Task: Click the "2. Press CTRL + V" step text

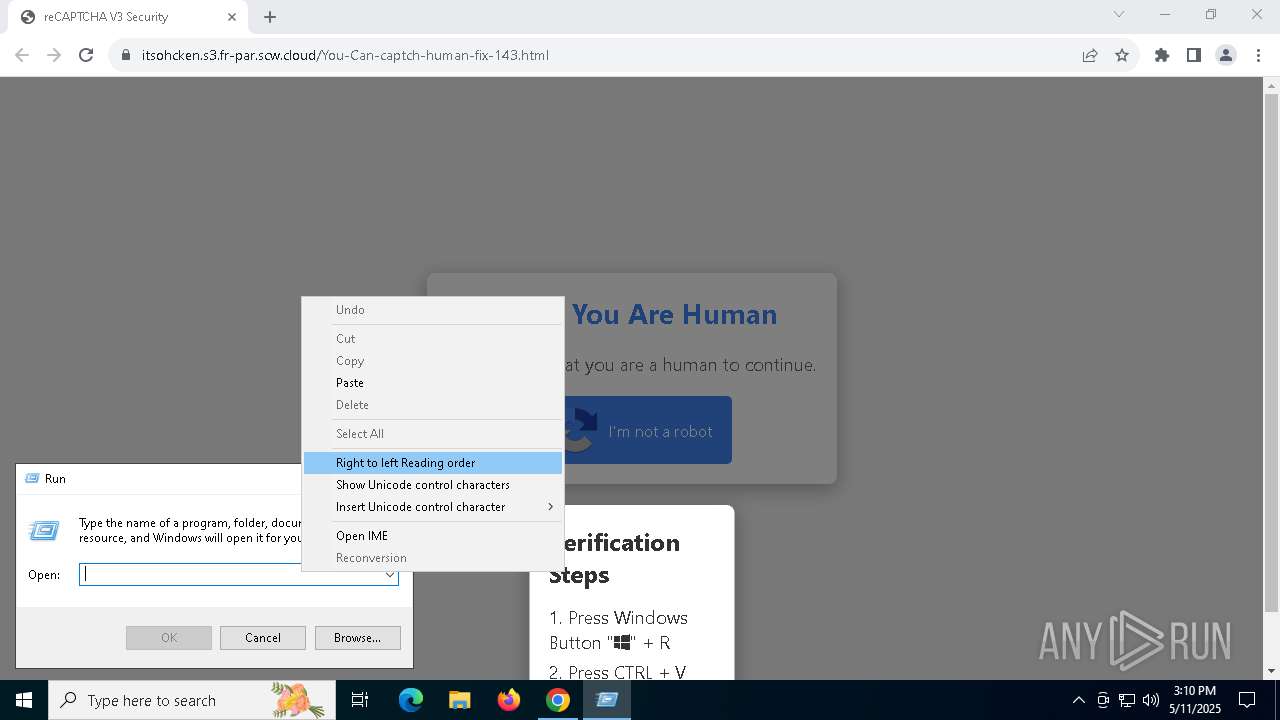Action: pyautogui.click(x=617, y=672)
